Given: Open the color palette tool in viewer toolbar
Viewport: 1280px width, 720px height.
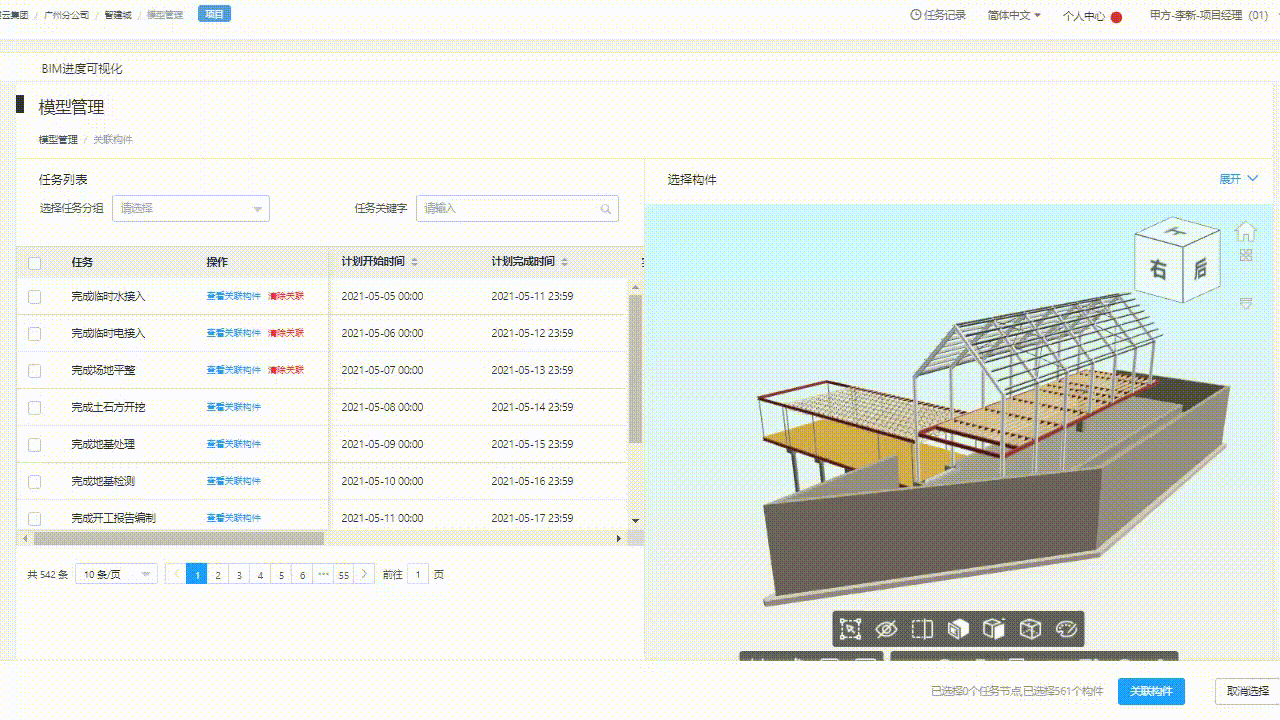Looking at the screenshot, I should 1066,629.
